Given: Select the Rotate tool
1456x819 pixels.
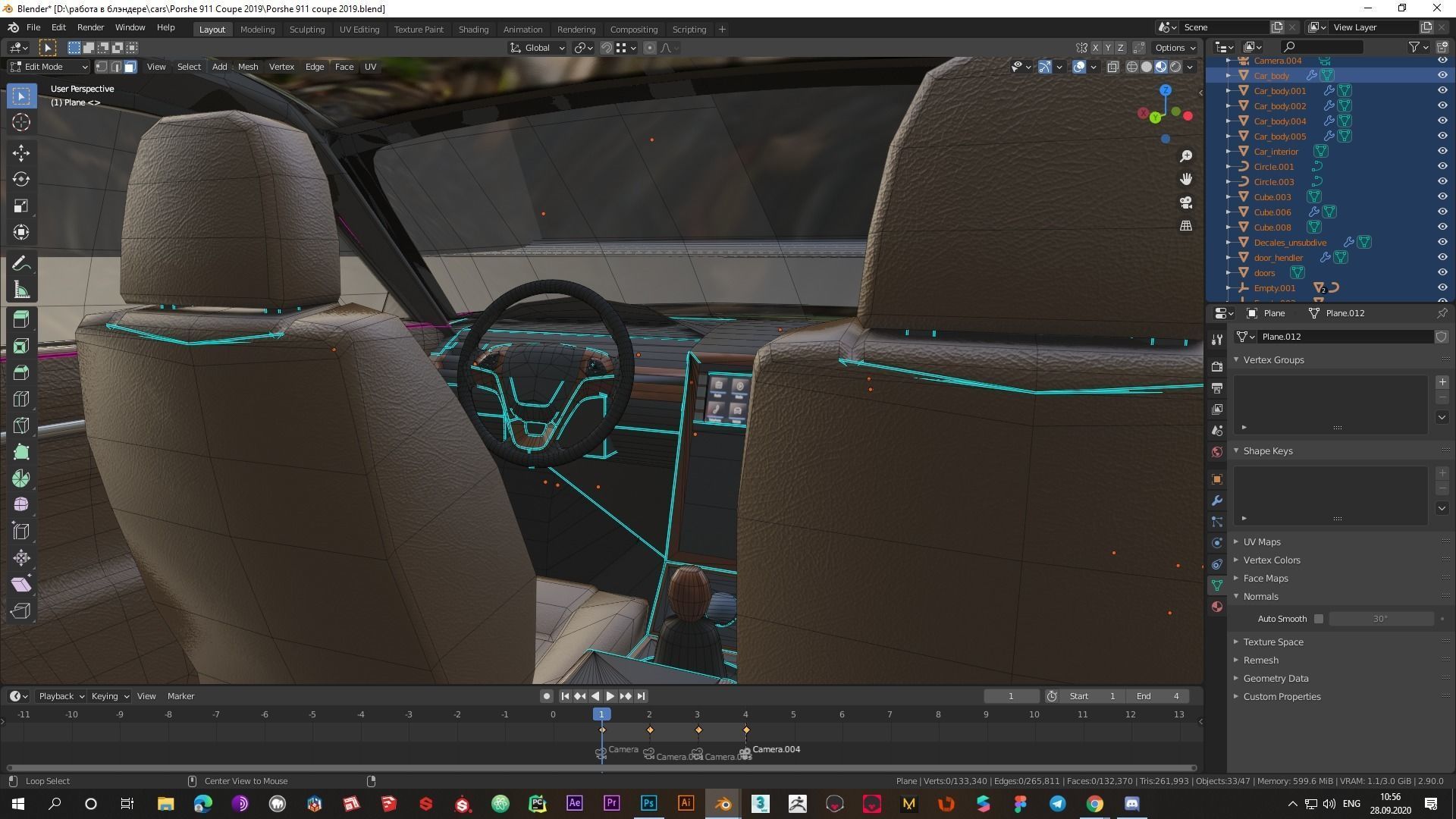Looking at the screenshot, I should 20,179.
